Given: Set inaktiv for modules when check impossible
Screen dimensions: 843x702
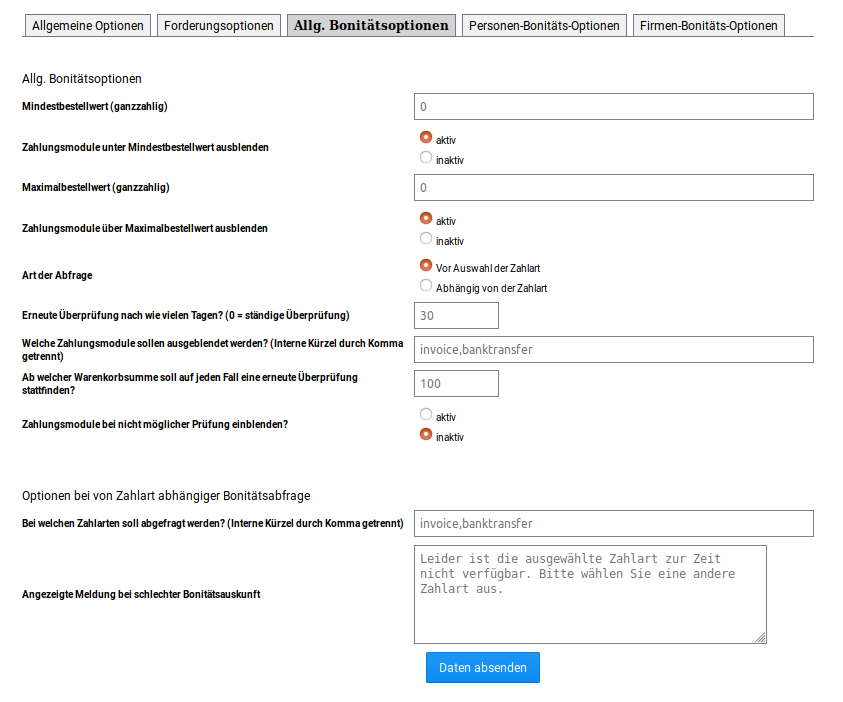Looking at the screenshot, I should click(426, 435).
